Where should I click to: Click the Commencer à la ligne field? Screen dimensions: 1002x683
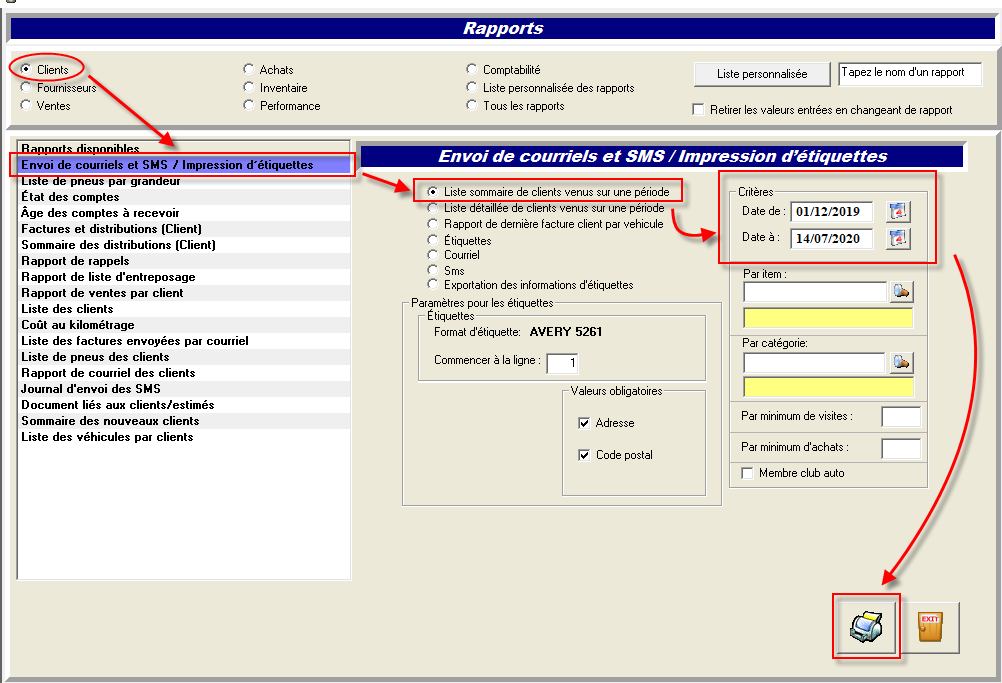(x=562, y=363)
